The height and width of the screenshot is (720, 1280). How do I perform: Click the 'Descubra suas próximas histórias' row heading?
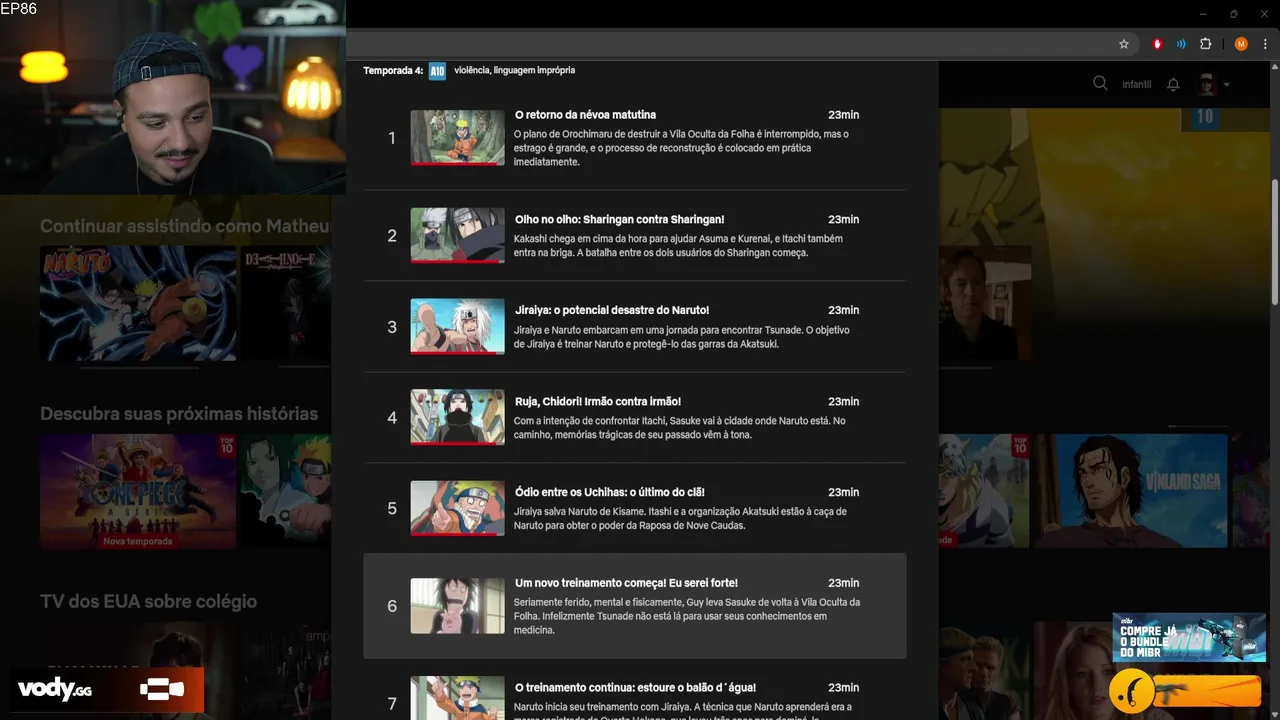(x=179, y=414)
